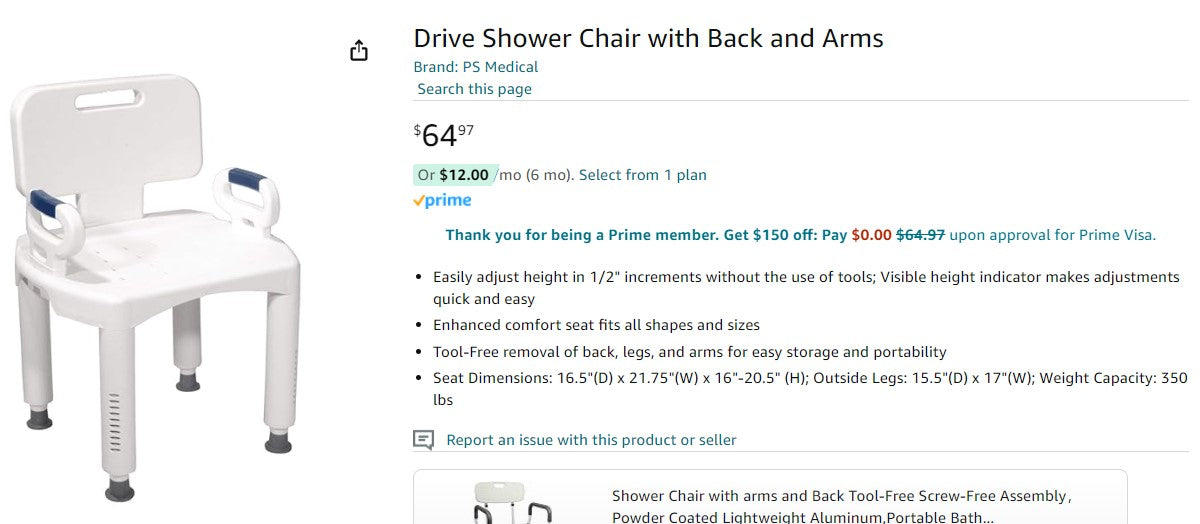Click the large $64.97 price
Screen dimensions: 1200x524
pyautogui.click(x=444, y=135)
